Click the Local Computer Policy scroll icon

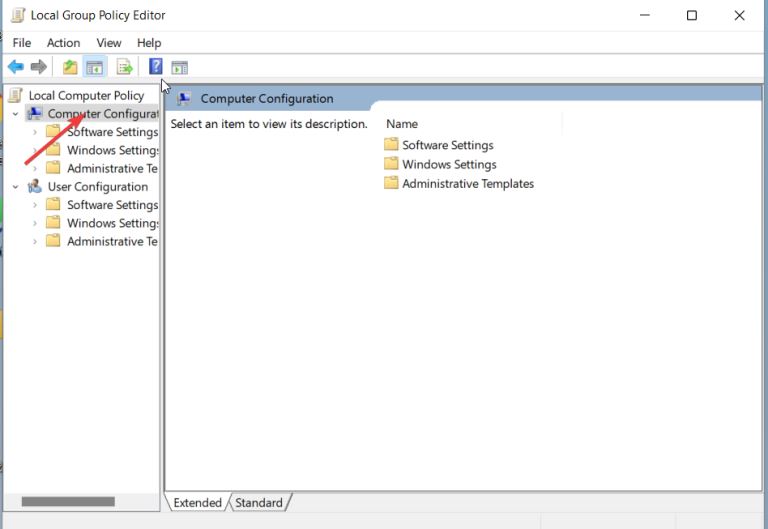[x=16, y=96]
